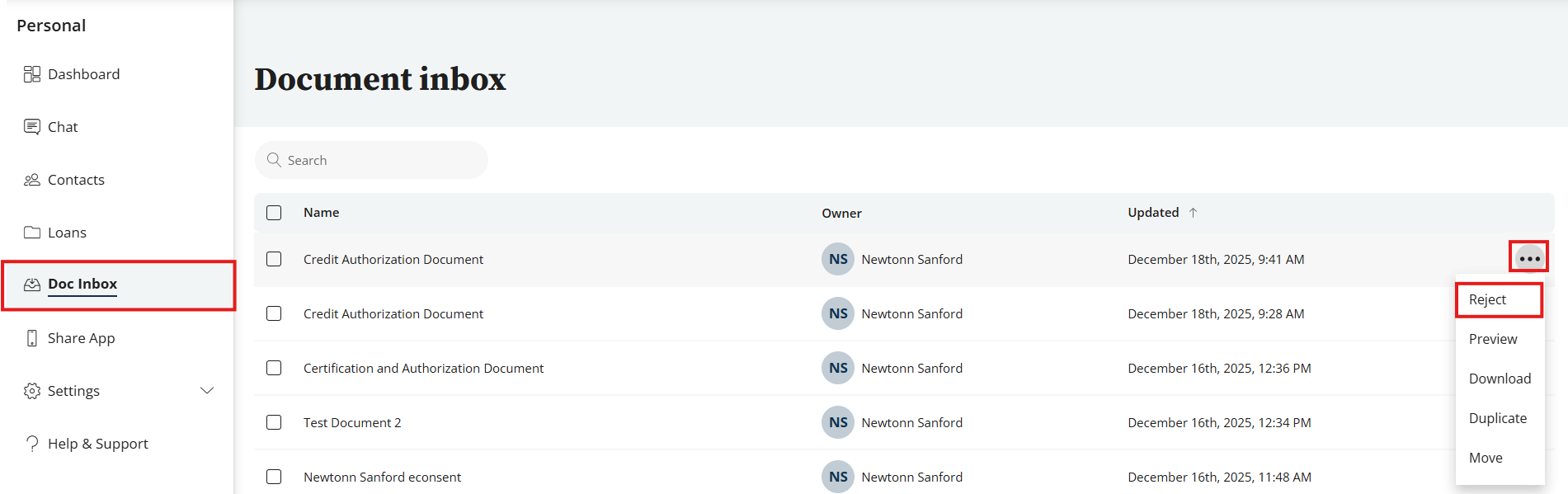This screenshot has width=1568, height=494.
Task: Click the Doc Inbox tray icon
Action: point(32,285)
